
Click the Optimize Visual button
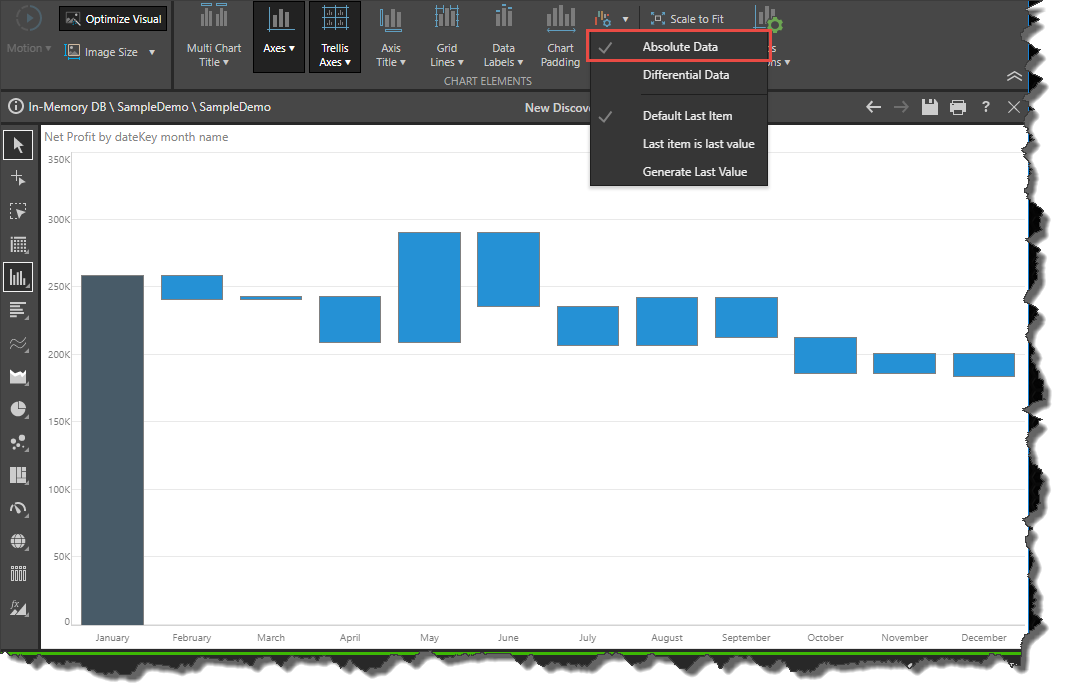tap(112, 18)
